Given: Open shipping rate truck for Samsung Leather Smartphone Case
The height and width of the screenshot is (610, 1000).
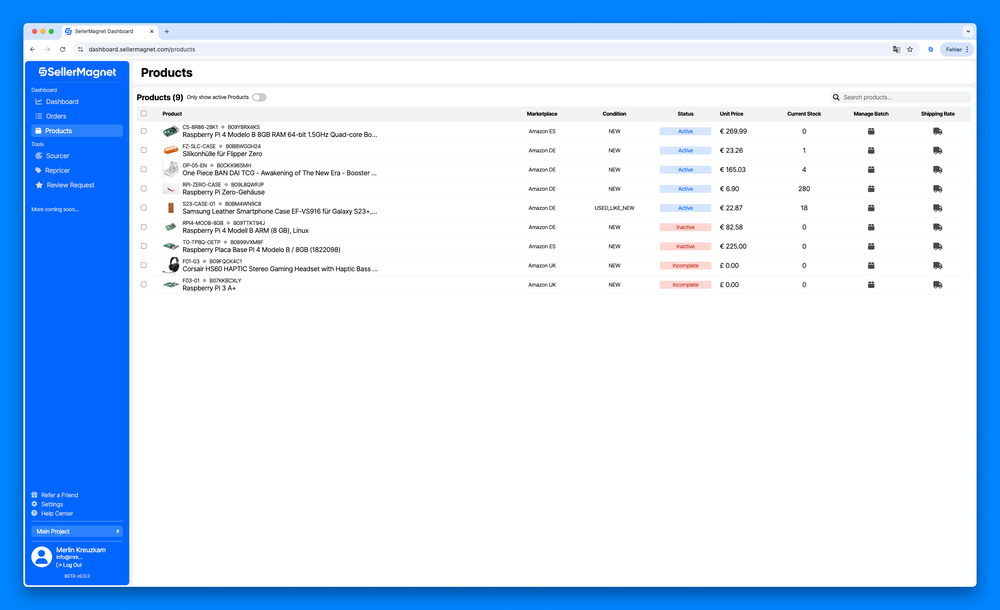Looking at the screenshot, I should [938, 208].
